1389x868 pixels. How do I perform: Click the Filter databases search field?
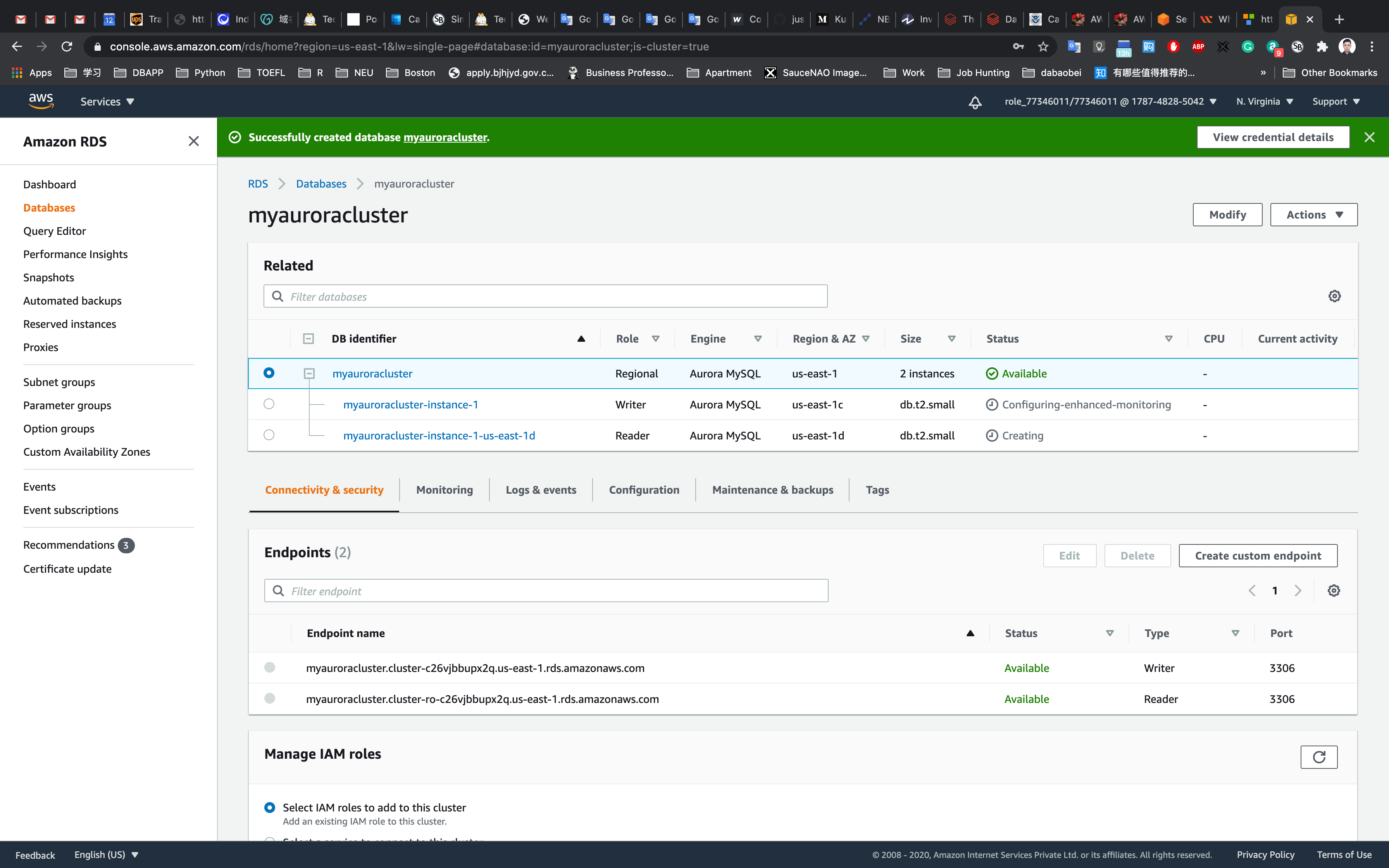(x=545, y=296)
